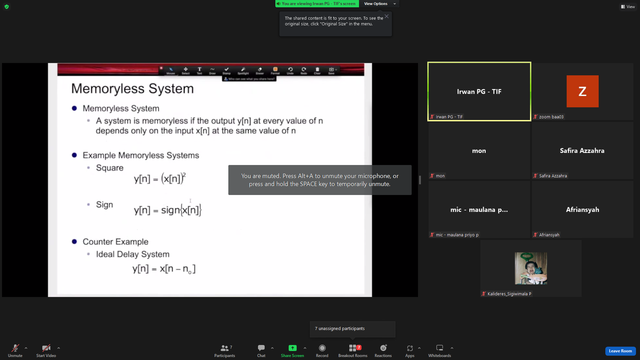Unmute the microphone in Zoom toolbar
Screen dimensions: 640x360
pyautogui.click(x=15, y=350)
